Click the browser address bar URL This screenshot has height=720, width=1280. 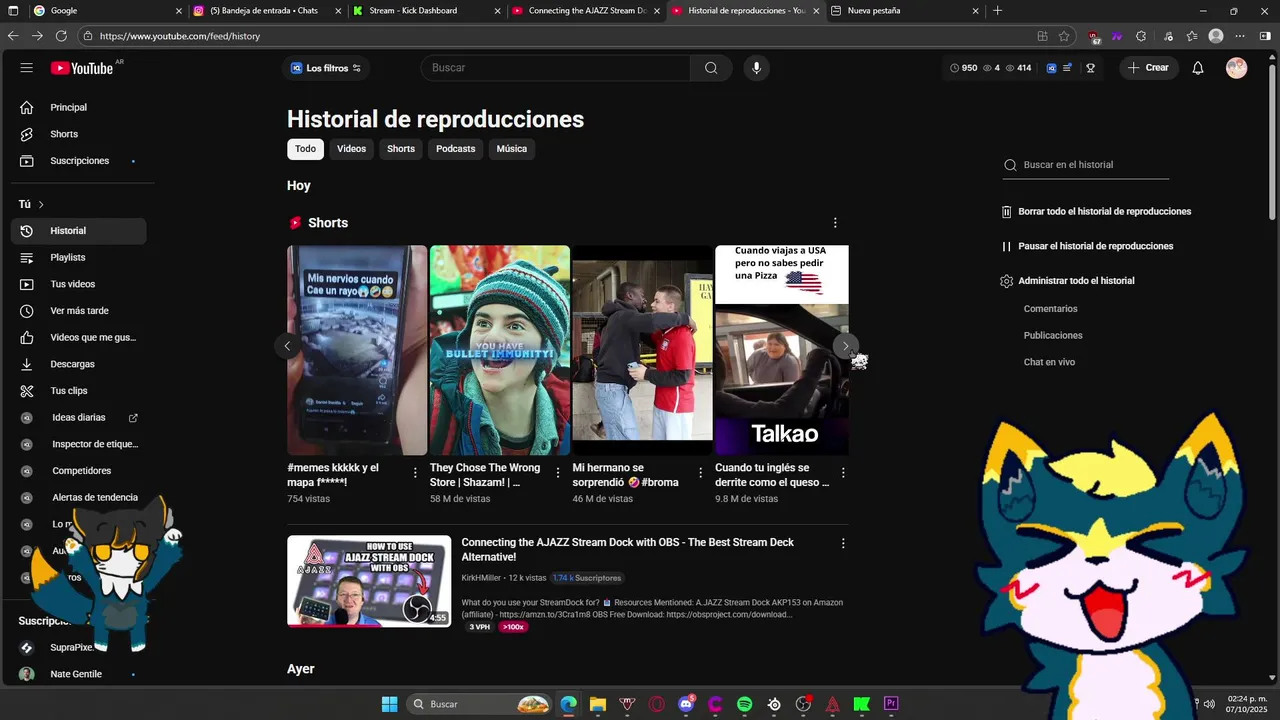coord(180,36)
